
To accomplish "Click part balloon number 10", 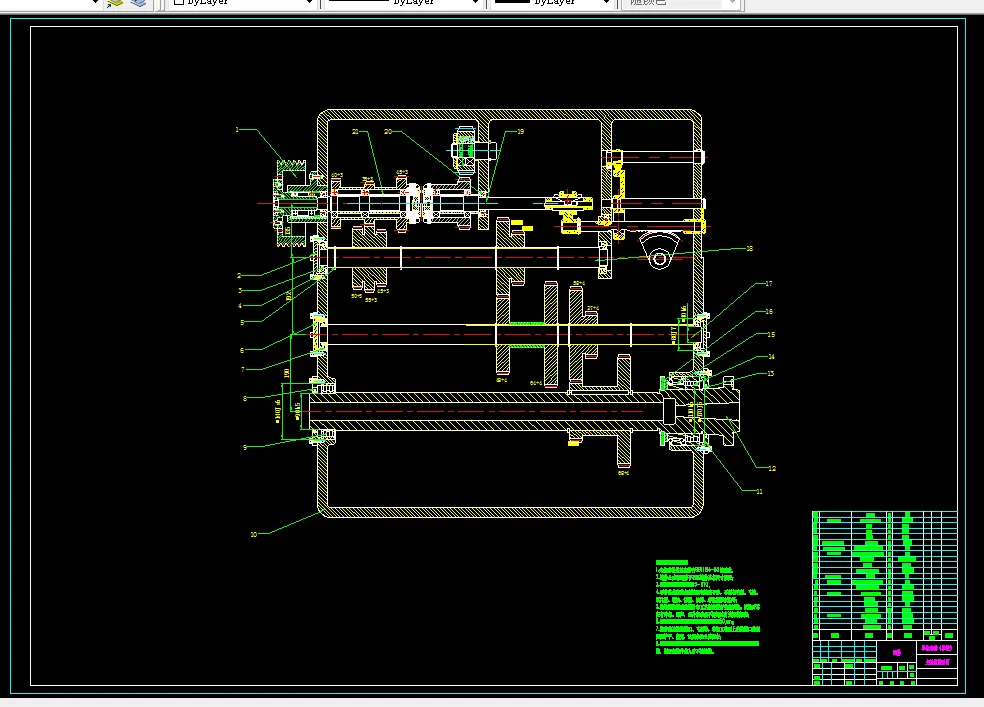I will pyautogui.click(x=253, y=534).
